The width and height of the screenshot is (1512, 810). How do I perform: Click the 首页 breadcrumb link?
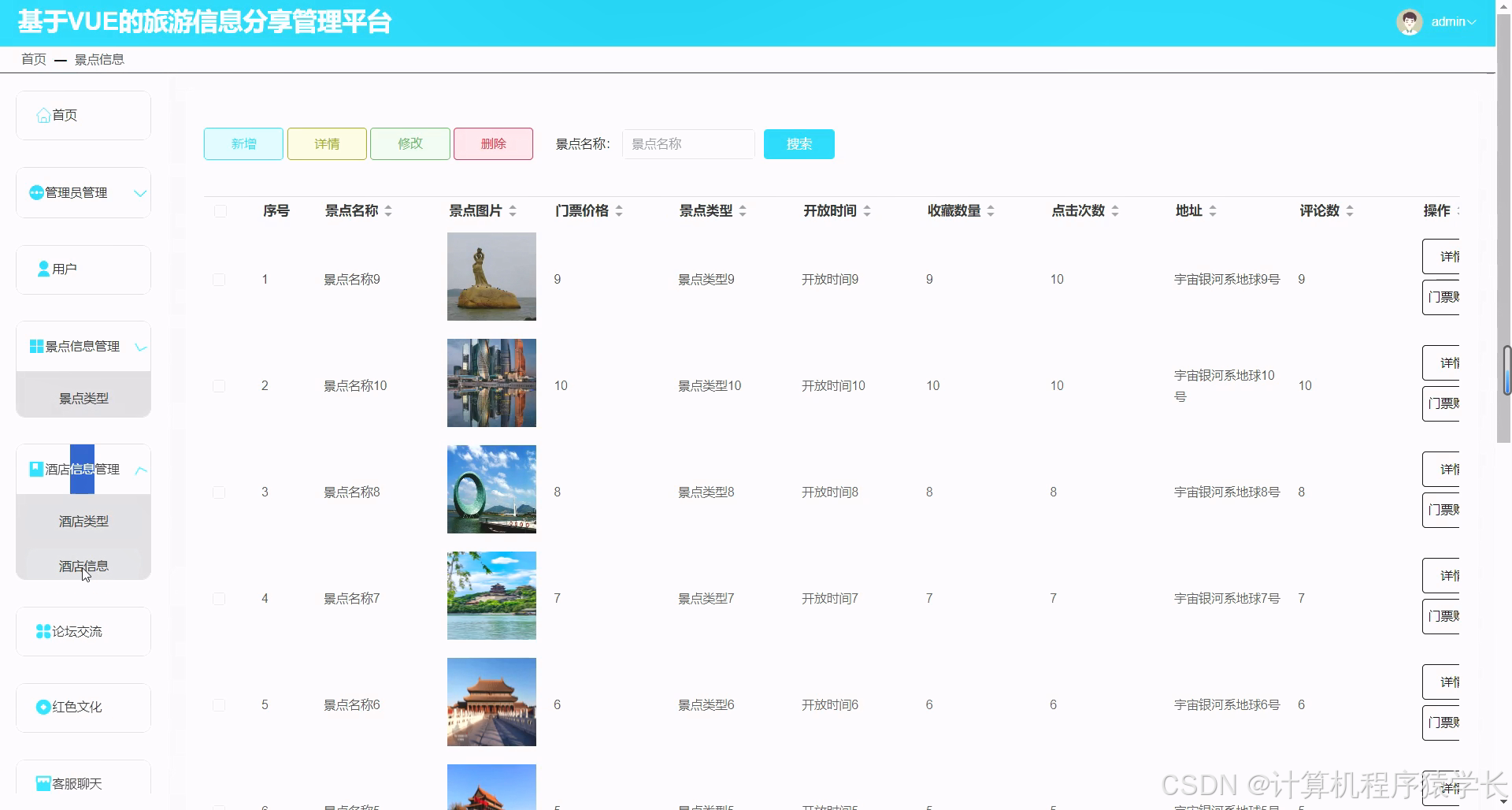[34, 59]
